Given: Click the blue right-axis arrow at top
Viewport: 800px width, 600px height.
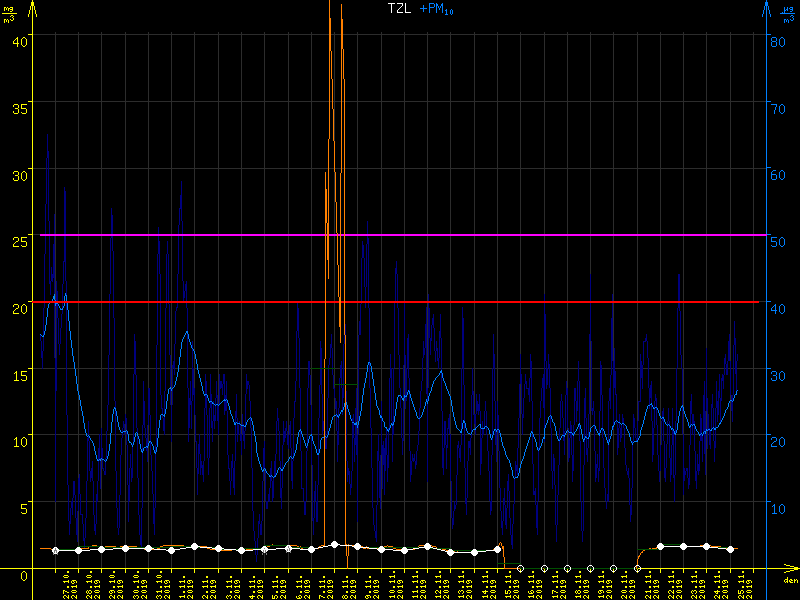Looking at the screenshot, I should point(767,10).
